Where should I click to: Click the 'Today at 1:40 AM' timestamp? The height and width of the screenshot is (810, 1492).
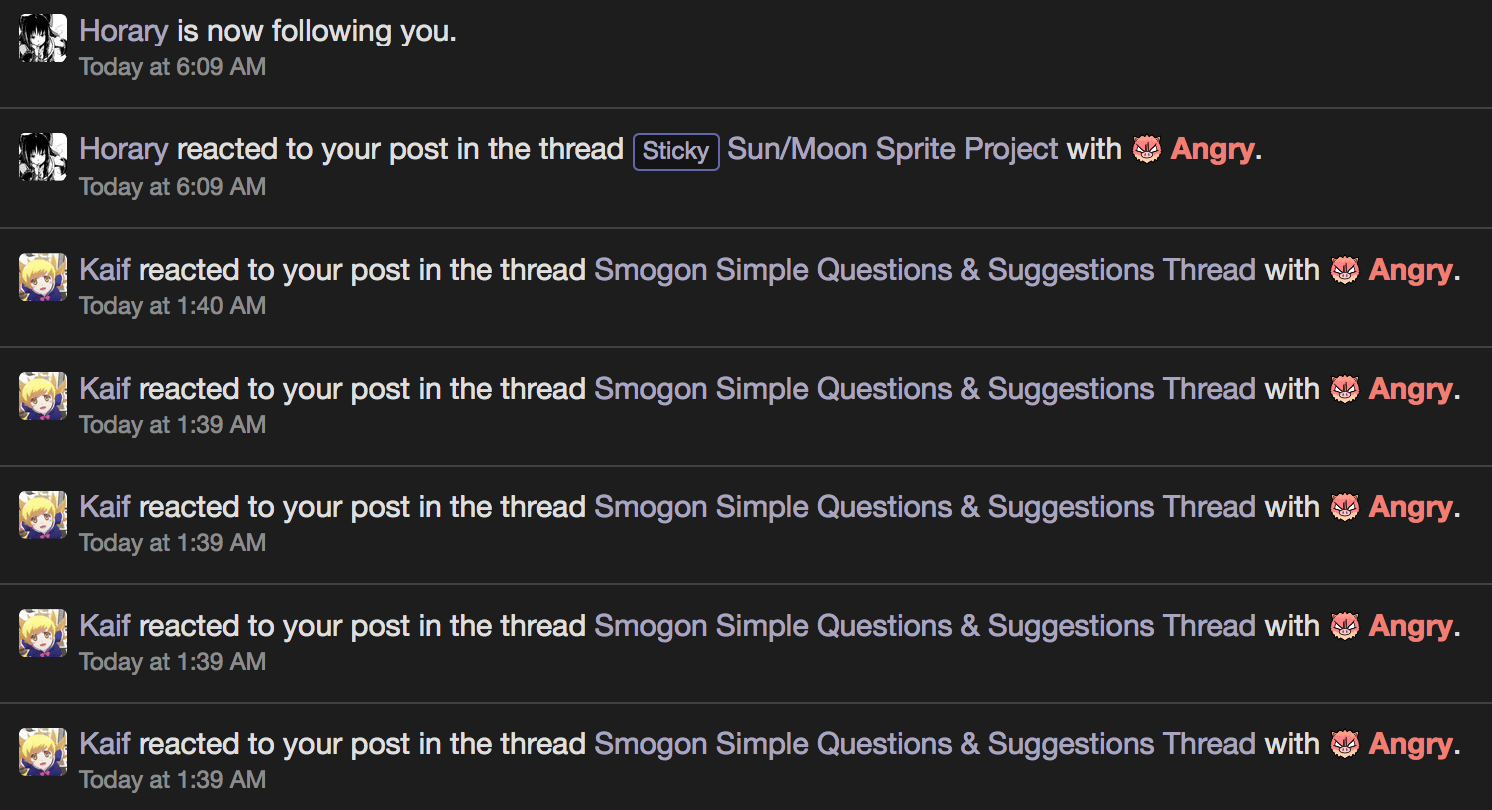pos(173,306)
